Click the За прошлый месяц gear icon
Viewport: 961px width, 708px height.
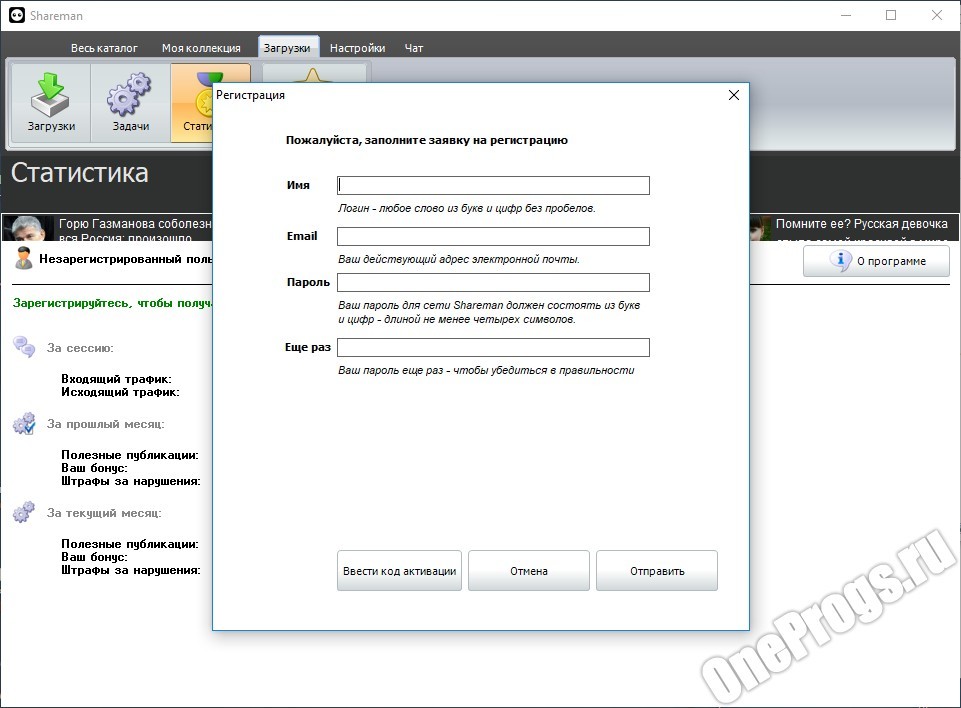(x=25, y=424)
